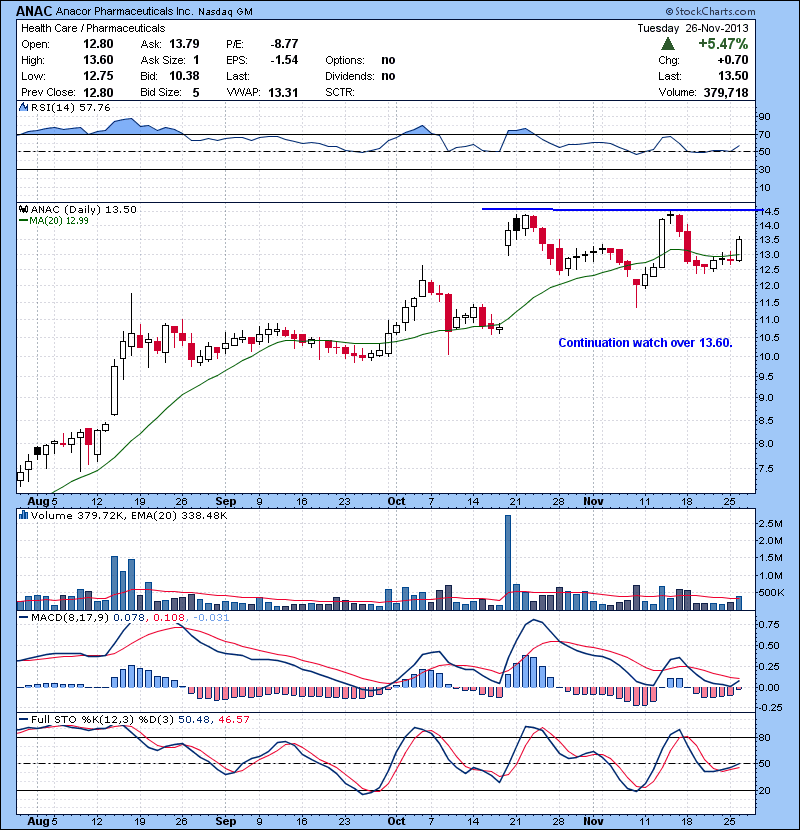Click the Volume value 379,718
The height and width of the screenshot is (830, 800).
tap(726, 93)
